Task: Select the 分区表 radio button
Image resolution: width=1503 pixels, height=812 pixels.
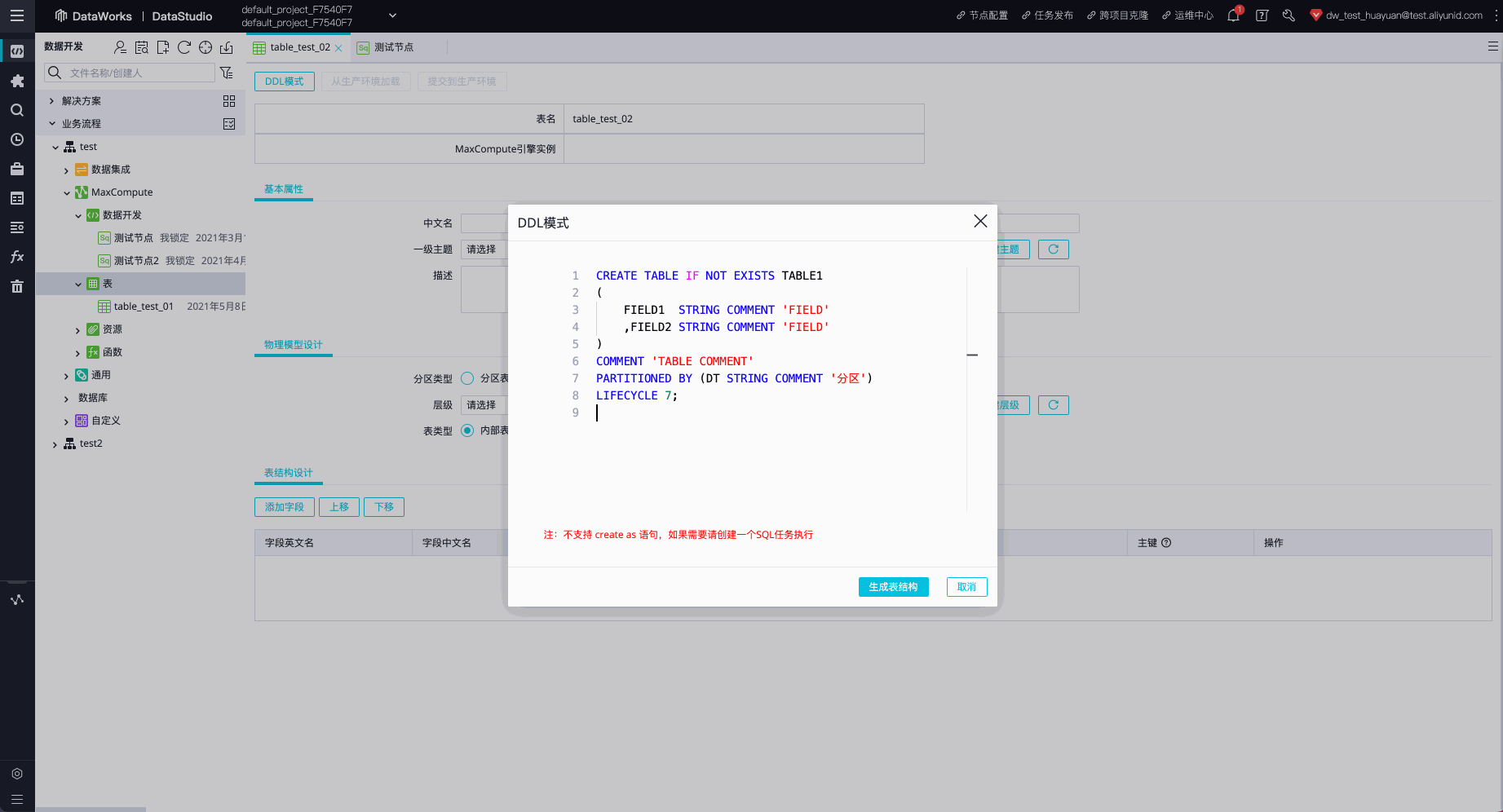Action: (467, 378)
